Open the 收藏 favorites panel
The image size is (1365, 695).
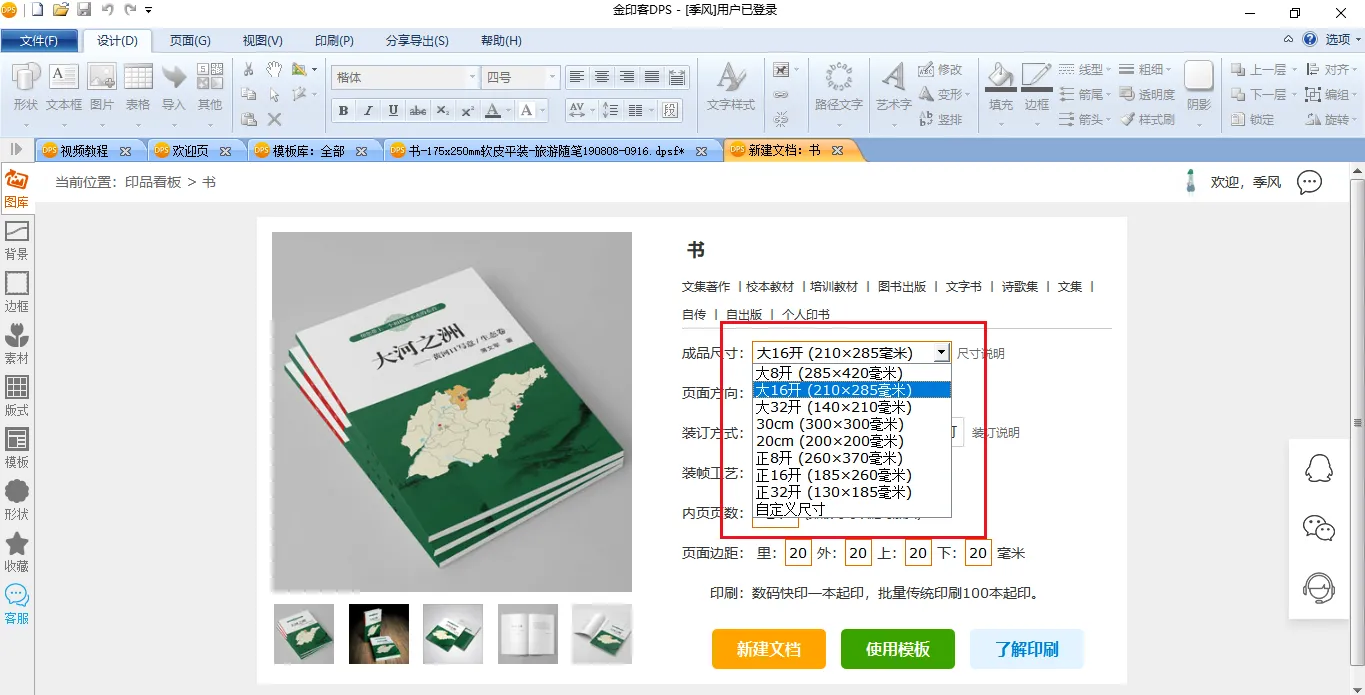[x=16, y=553]
